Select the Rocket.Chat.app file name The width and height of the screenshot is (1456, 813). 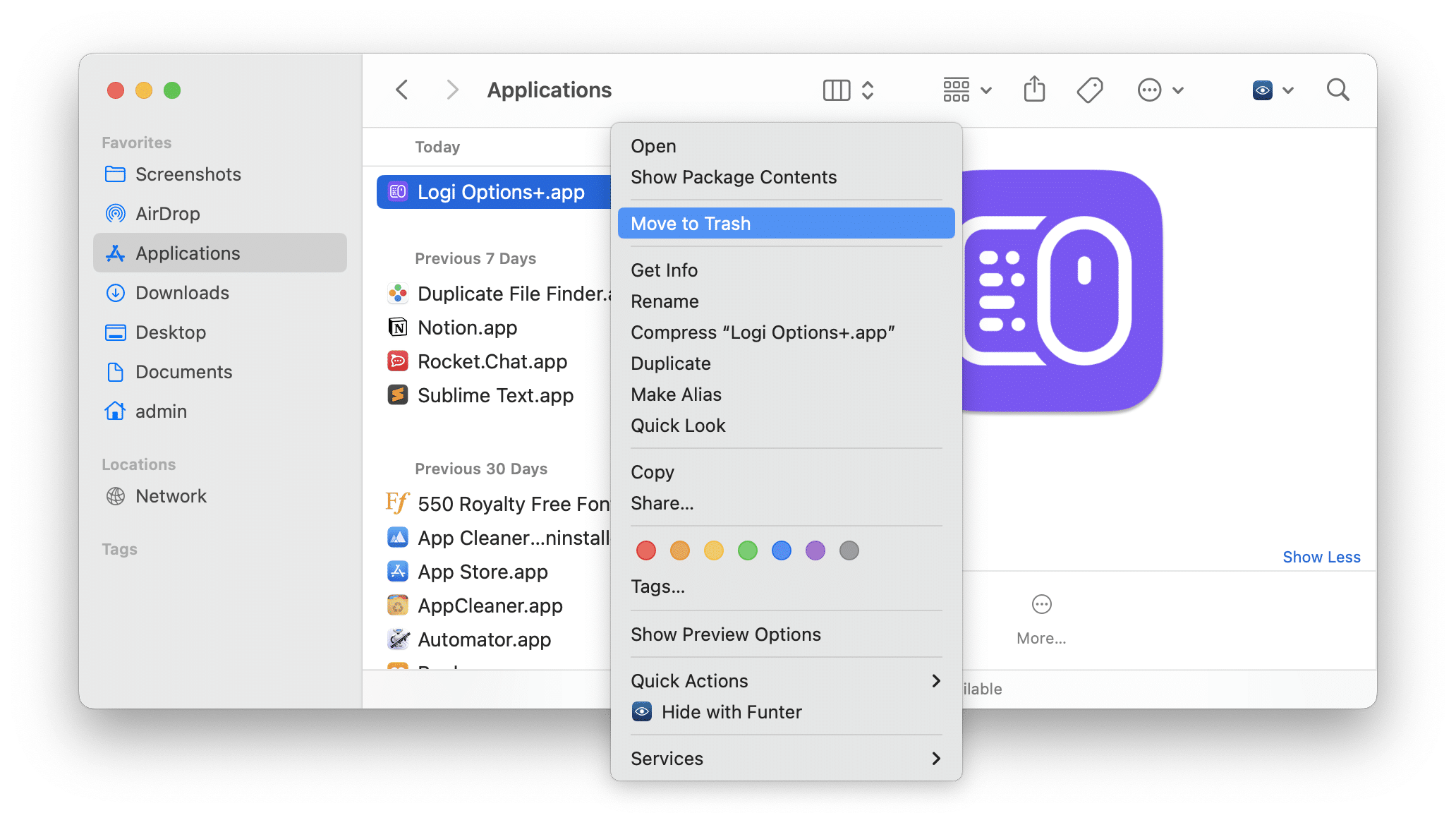pos(492,361)
